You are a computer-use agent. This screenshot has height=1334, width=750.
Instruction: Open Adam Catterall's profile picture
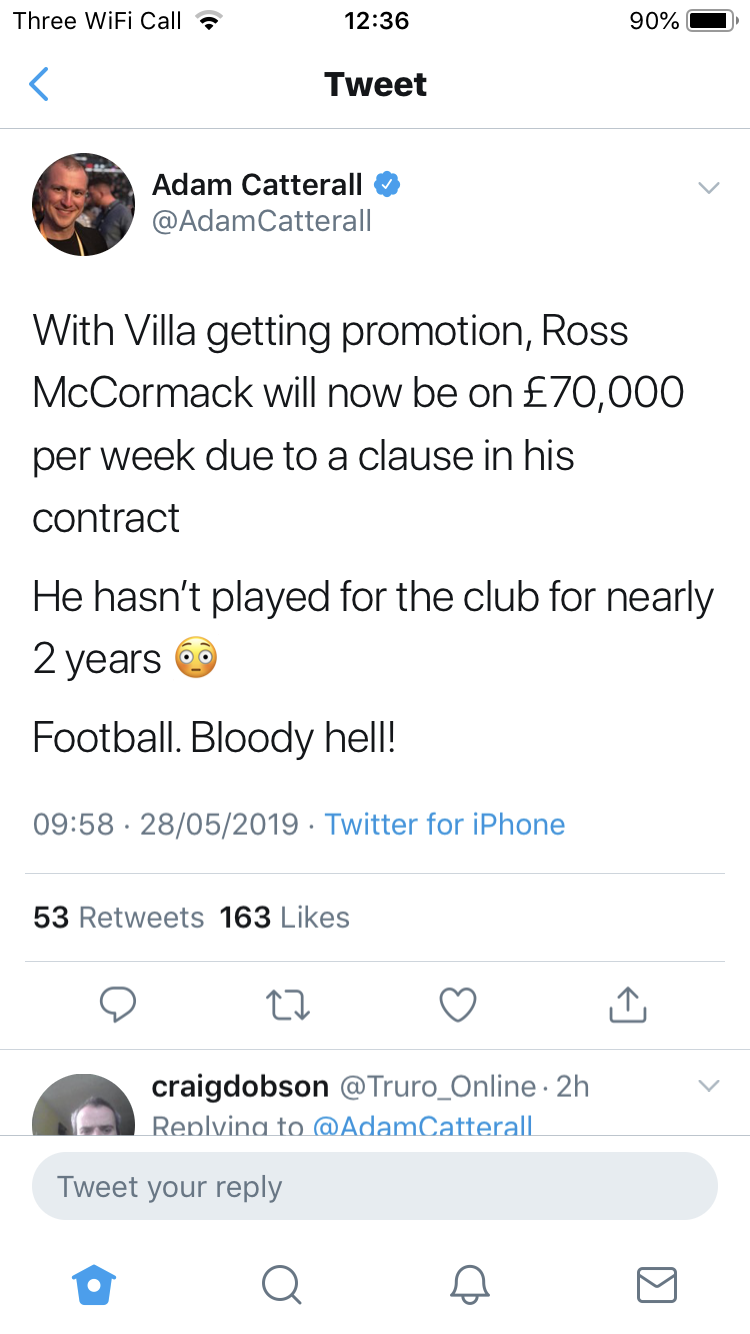coord(84,204)
